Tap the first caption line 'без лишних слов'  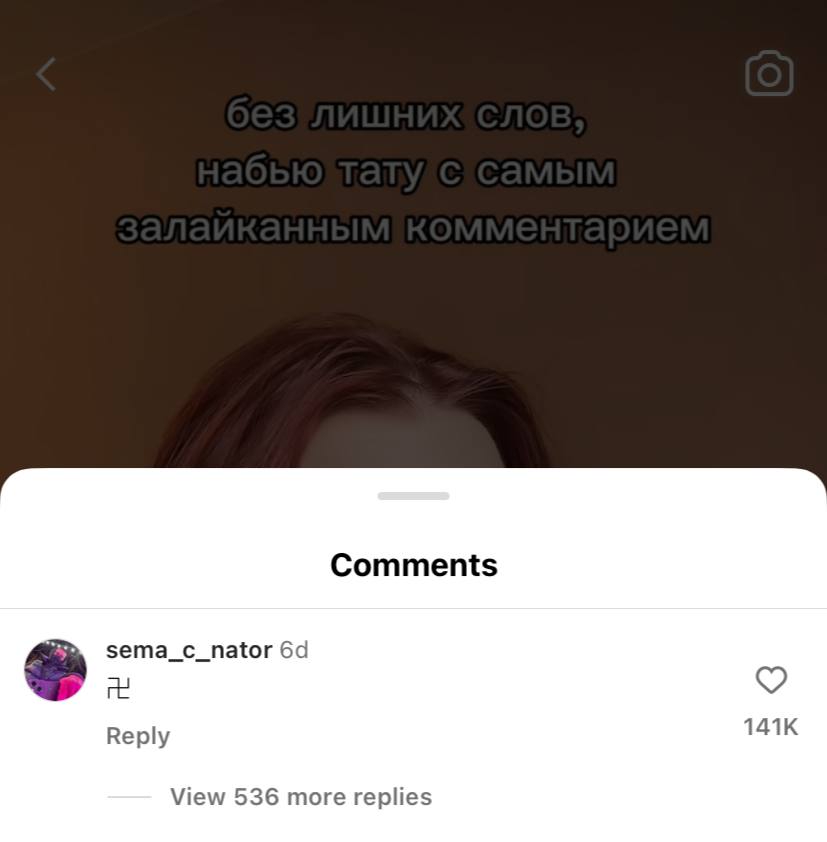tap(405, 114)
